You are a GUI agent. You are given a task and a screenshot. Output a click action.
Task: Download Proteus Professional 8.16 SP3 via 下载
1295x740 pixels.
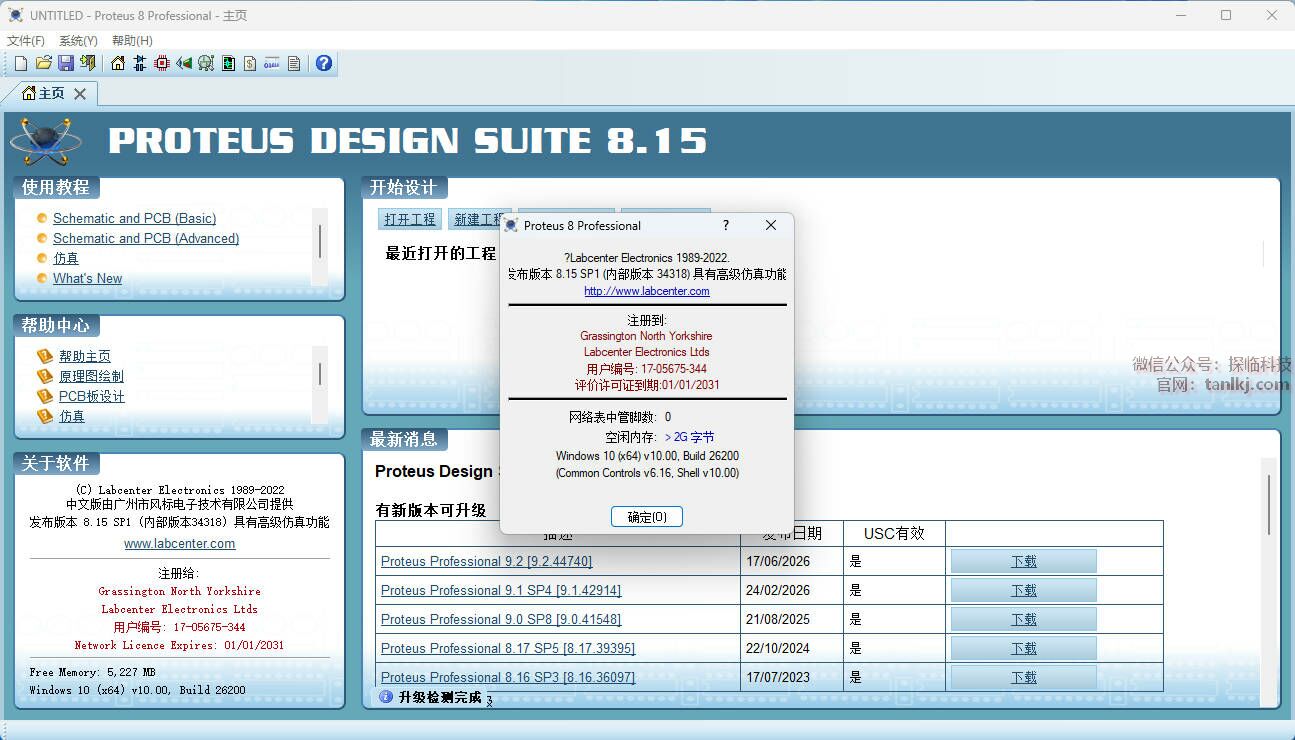[1023, 677]
